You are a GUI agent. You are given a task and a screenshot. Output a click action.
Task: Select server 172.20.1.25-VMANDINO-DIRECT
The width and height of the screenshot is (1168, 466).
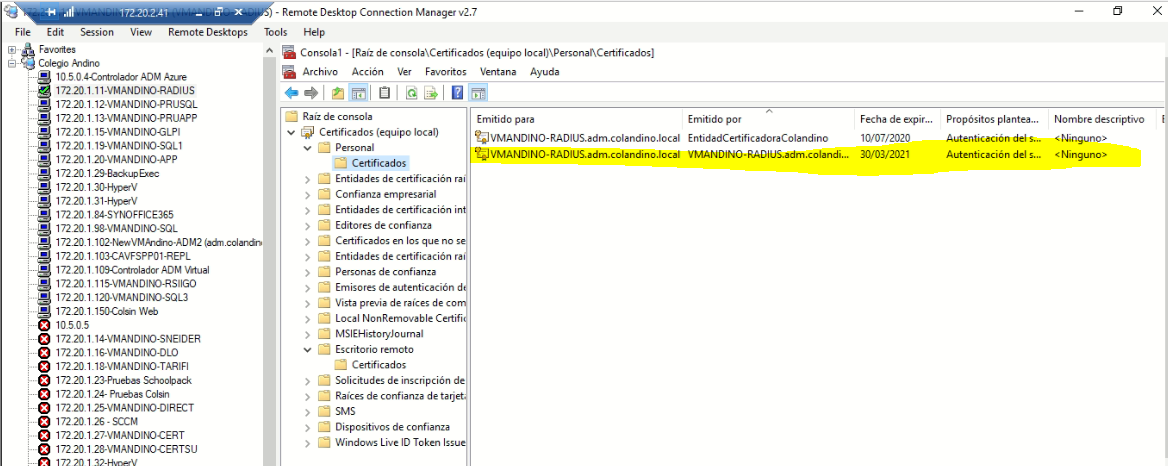[x=124, y=408]
